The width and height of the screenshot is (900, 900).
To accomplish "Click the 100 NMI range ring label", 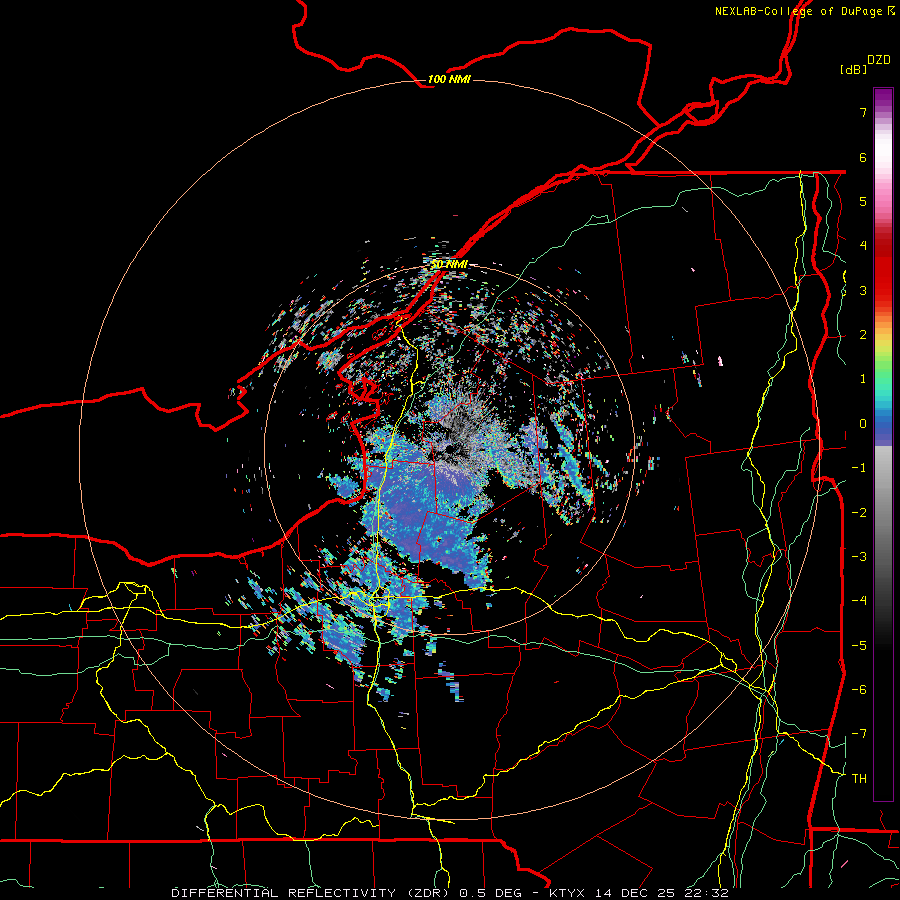I will point(449,79).
